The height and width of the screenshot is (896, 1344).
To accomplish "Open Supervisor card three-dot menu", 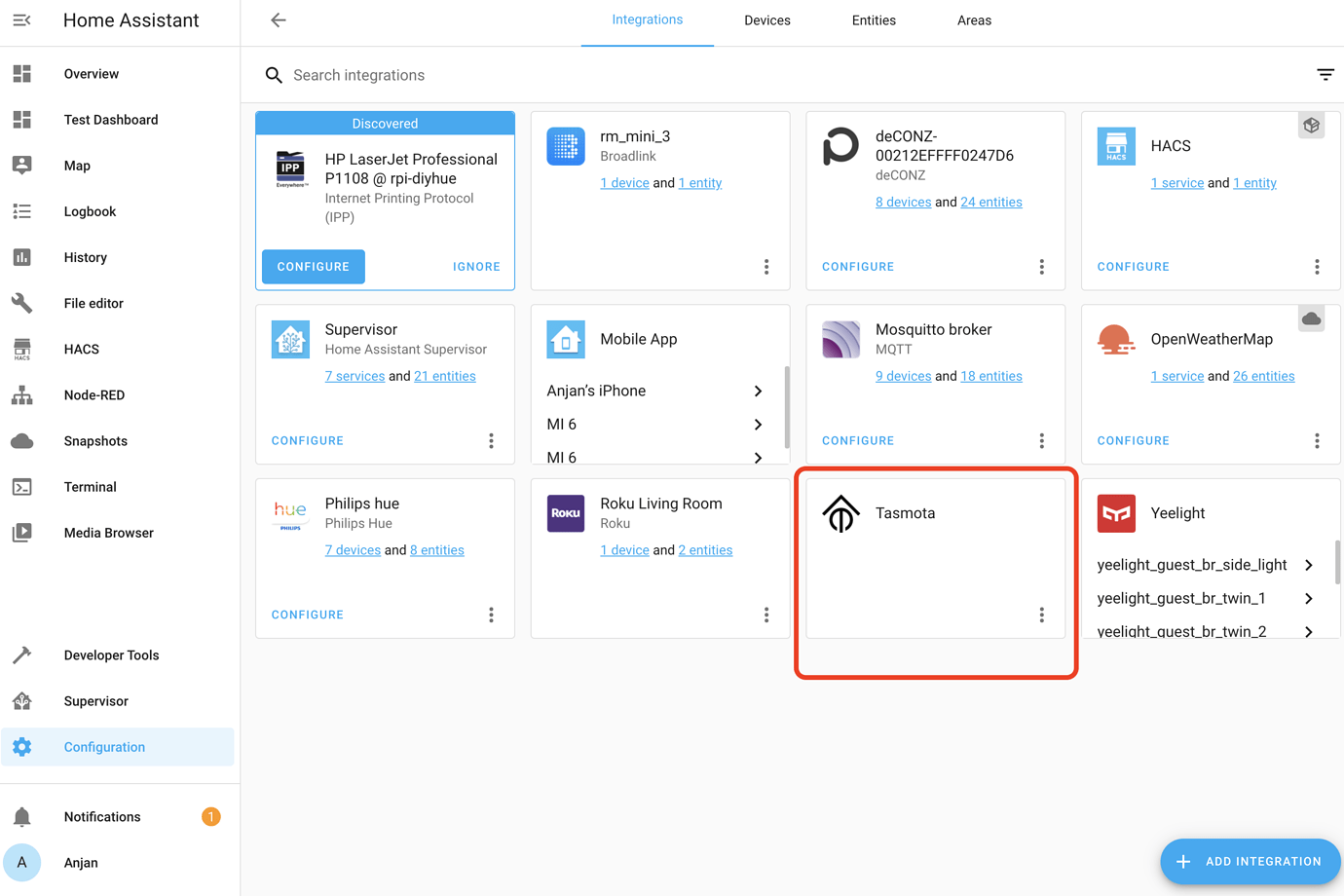I will 492,441.
